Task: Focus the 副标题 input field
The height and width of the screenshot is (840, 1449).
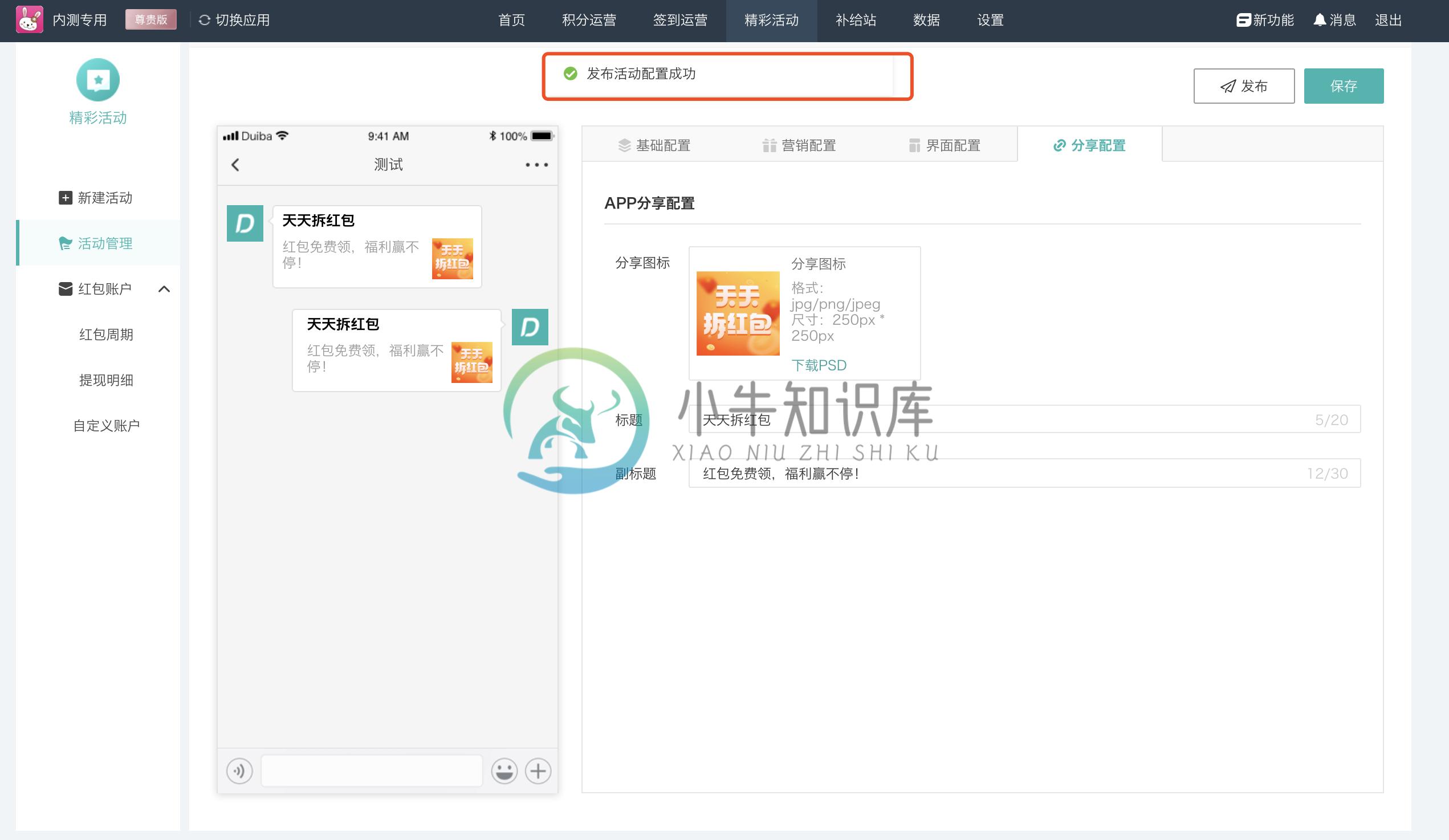Action: tap(1024, 473)
